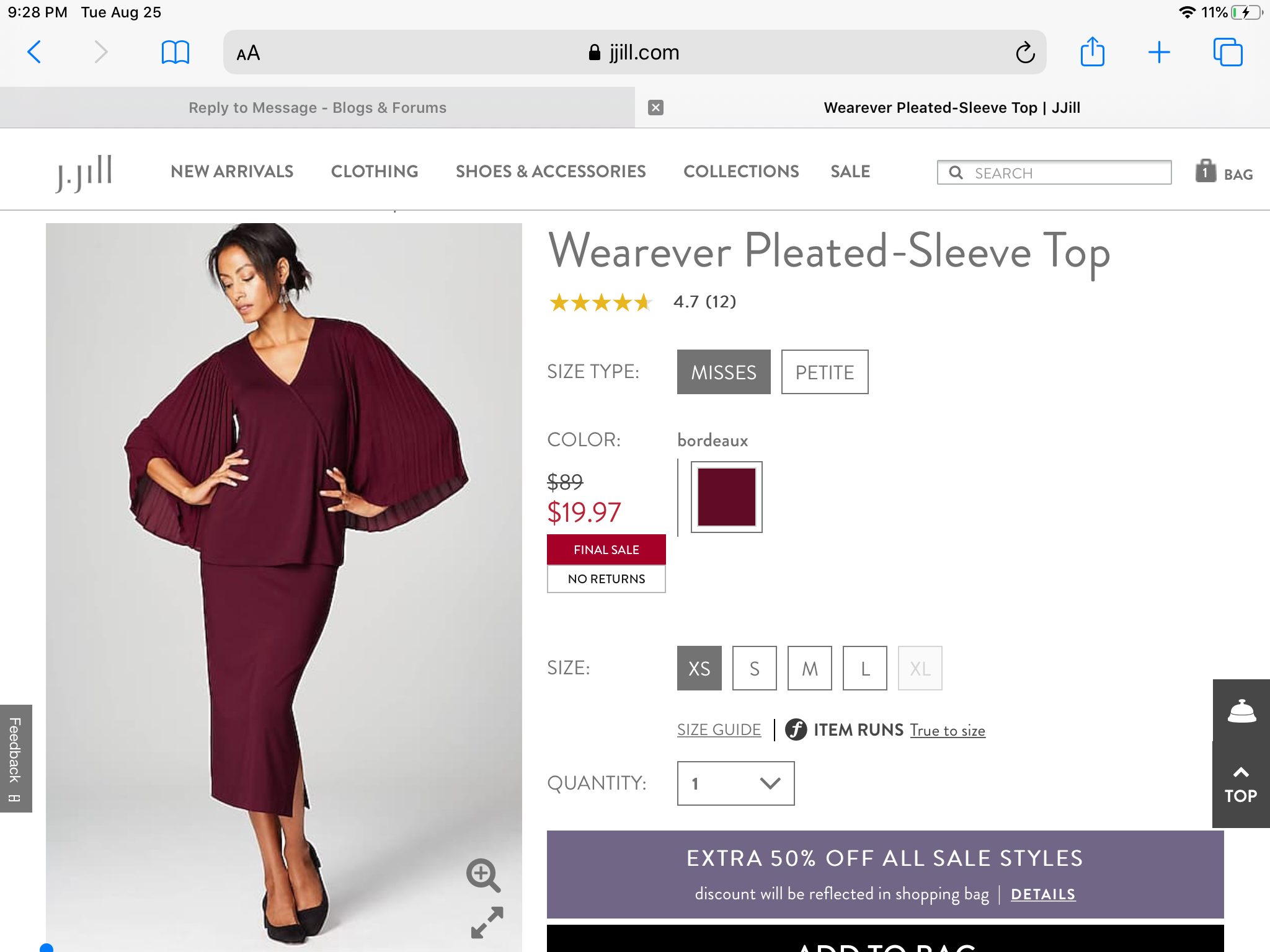Screen dimensions: 1270x952
Task: Expand product photo to fullscreen
Action: coord(487,923)
